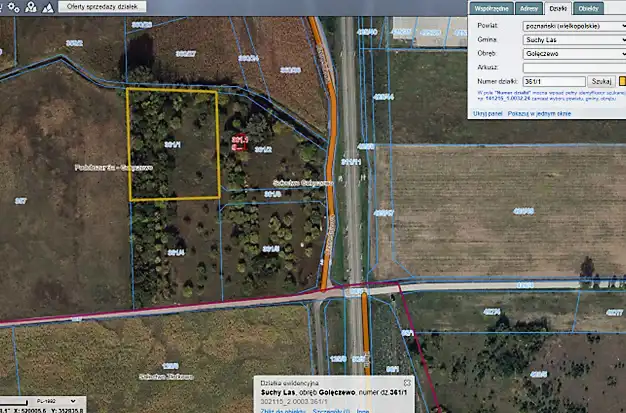Click the Oferty sprzedaży działek button

[x=104, y=6]
